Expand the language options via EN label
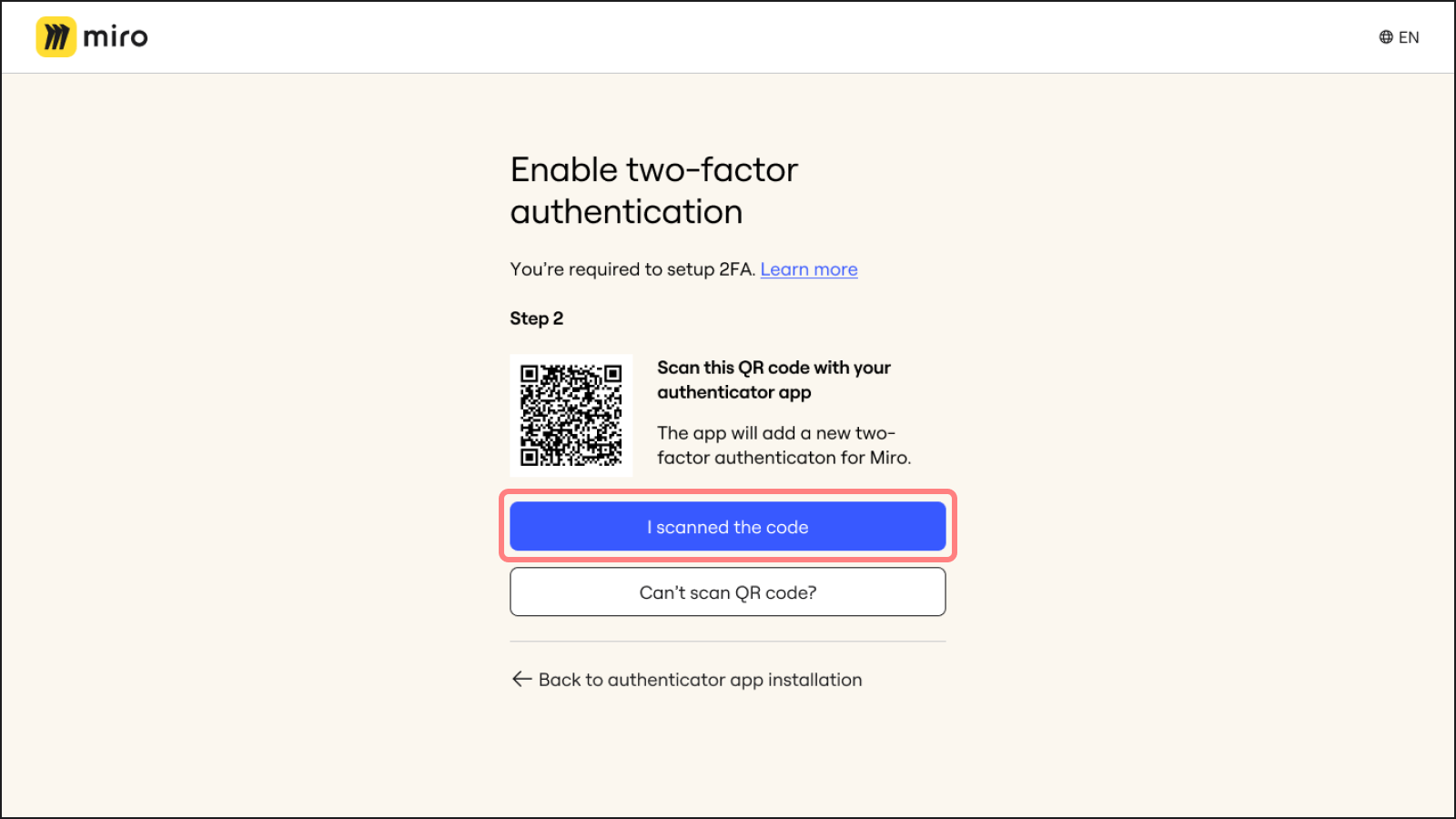Image resolution: width=1456 pixels, height=819 pixels. (x=1410, y=36)
